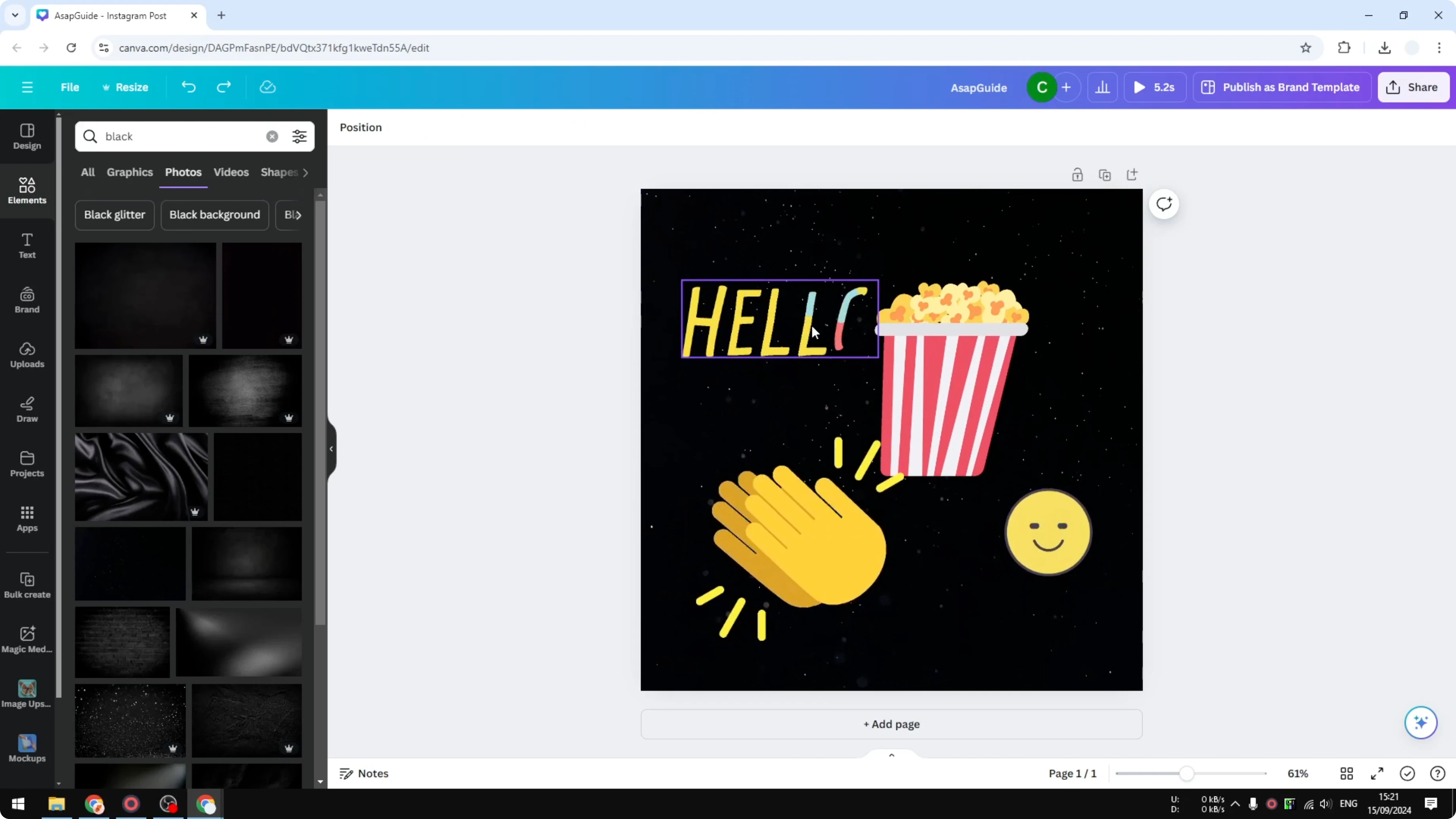Image resolution: width=1456 pixels, height=819 pixels.
Task: Undo the last action
Action: click(188, 87)
